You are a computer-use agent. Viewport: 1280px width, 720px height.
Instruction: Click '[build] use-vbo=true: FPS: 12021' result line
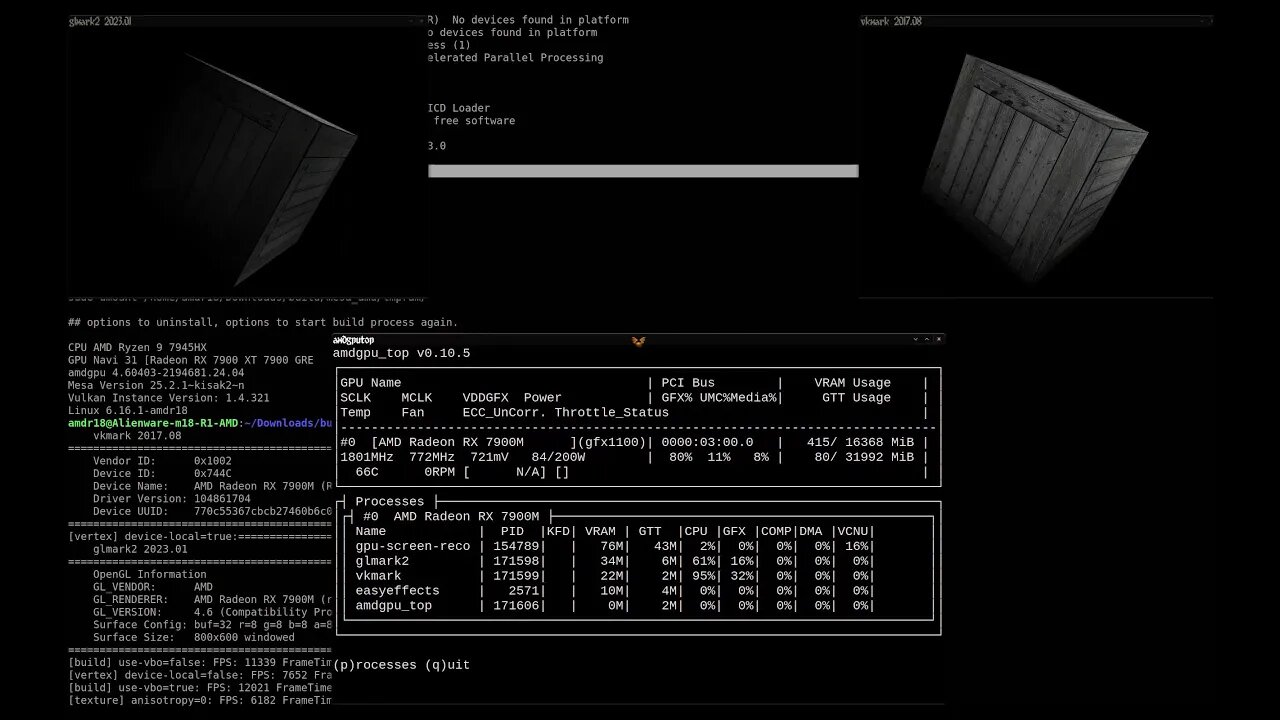[x=200, y=688]
